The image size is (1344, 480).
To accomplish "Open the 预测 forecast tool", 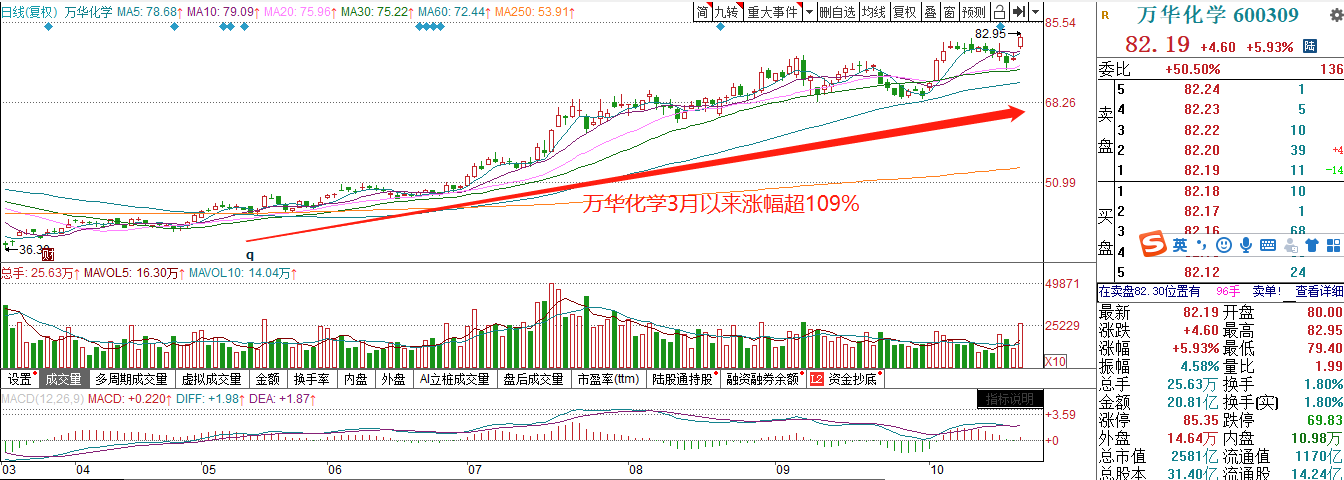I will pos(973,12).
